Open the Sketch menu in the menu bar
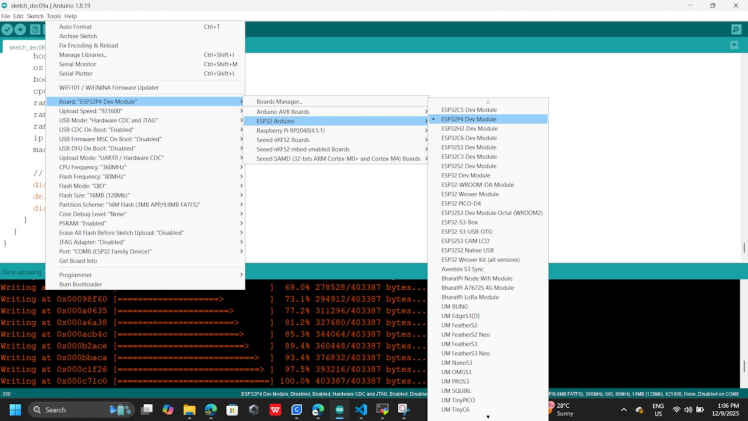The image size is (748, 421). pyautogui.click(x=35, y=16)
